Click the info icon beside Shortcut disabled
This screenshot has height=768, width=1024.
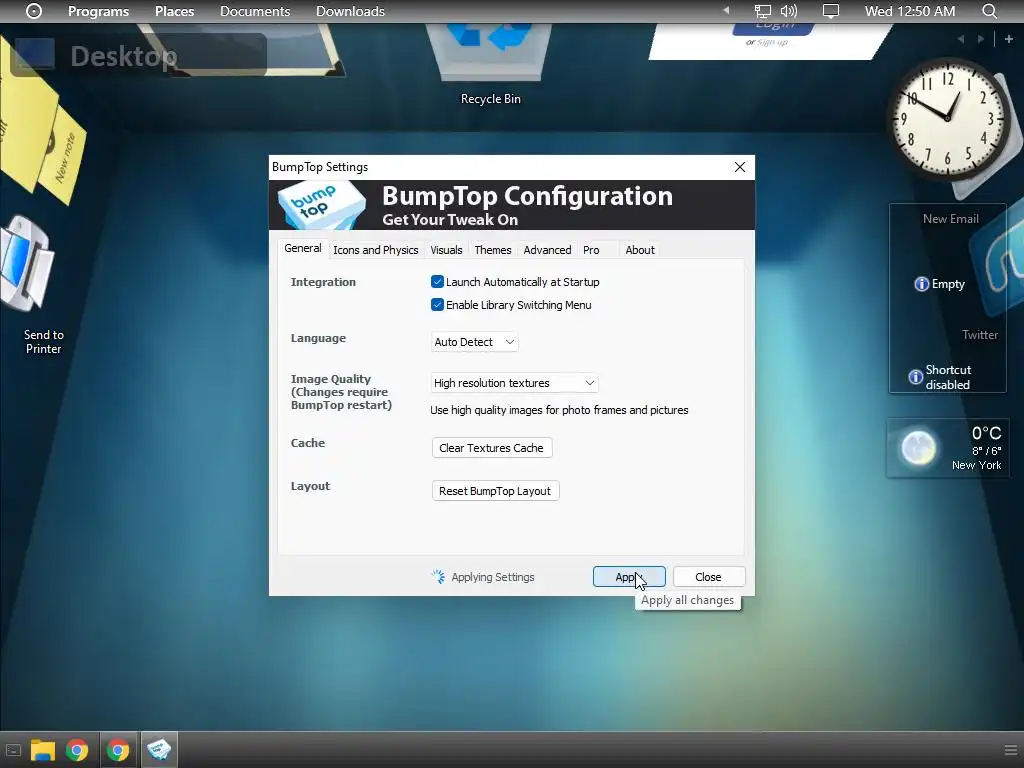(916, 377)
